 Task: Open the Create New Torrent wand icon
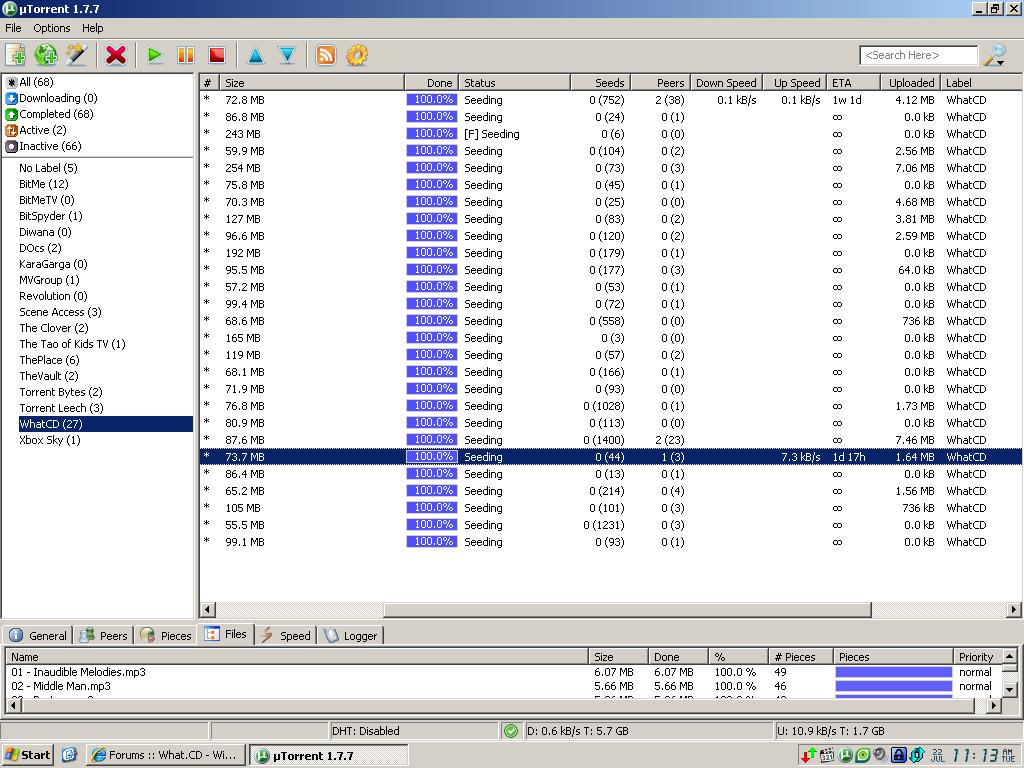pos(76,56)
